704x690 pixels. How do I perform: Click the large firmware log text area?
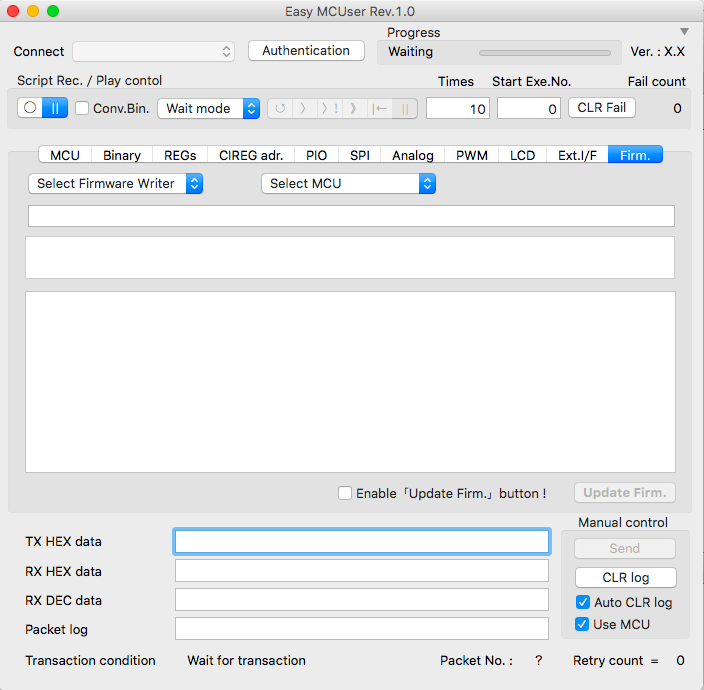[350, 382]
